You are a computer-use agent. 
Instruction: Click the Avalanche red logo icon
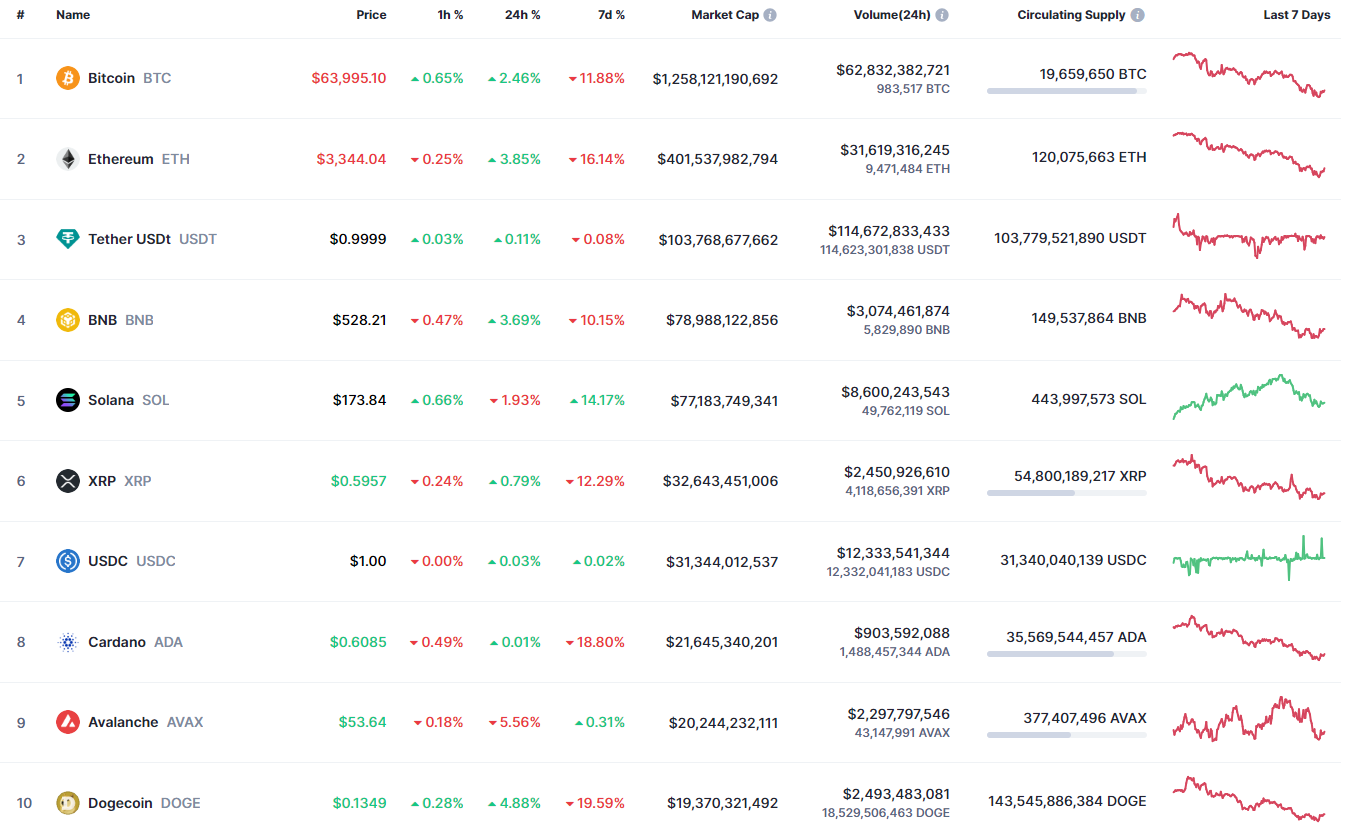tap(68, 722)
